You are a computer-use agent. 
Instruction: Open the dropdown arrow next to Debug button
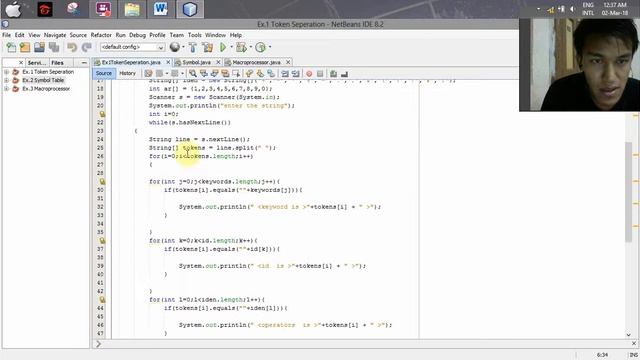click(x=250, y=47)
